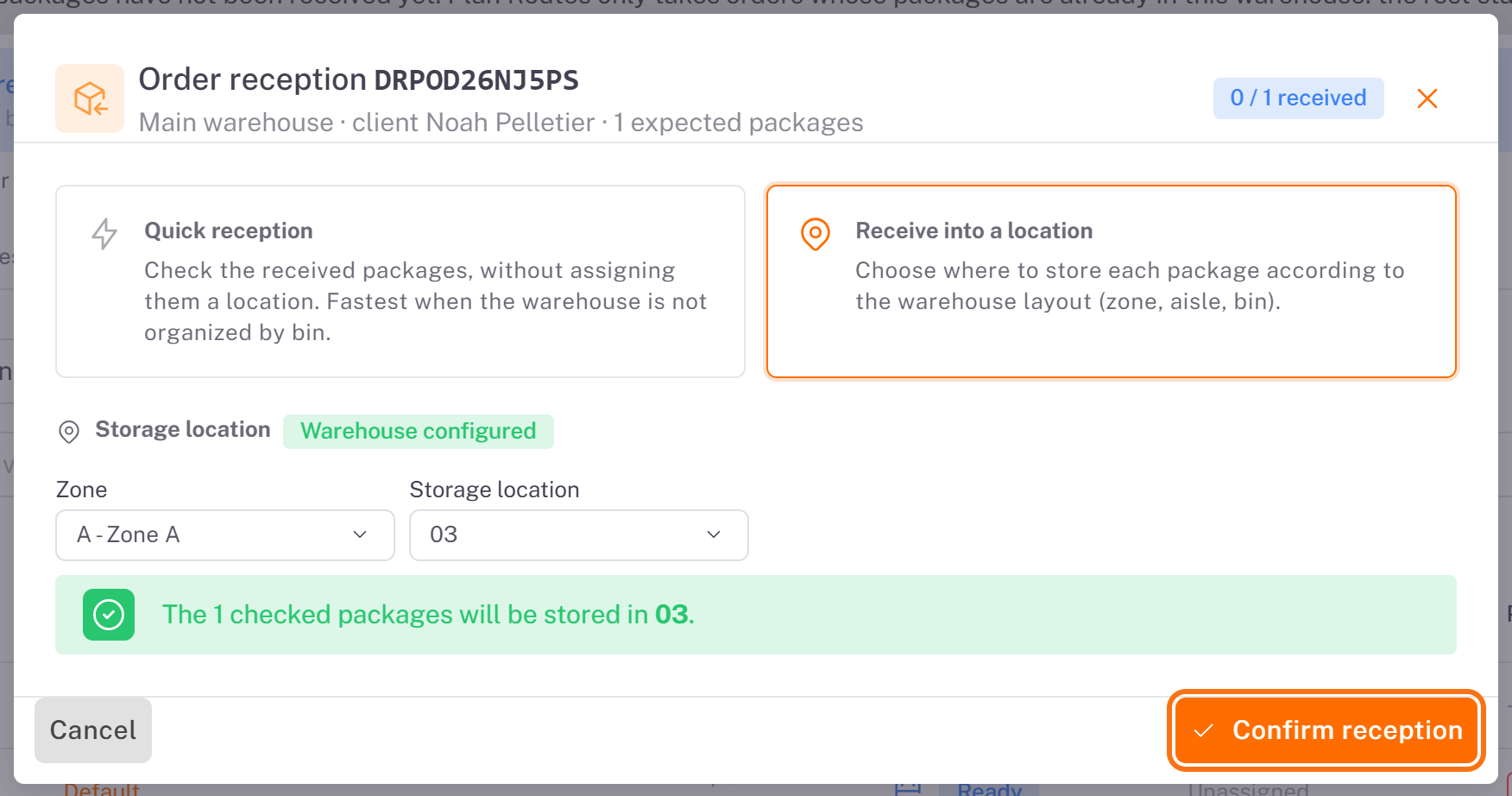Click the Quick reception description text

(425, 301)
